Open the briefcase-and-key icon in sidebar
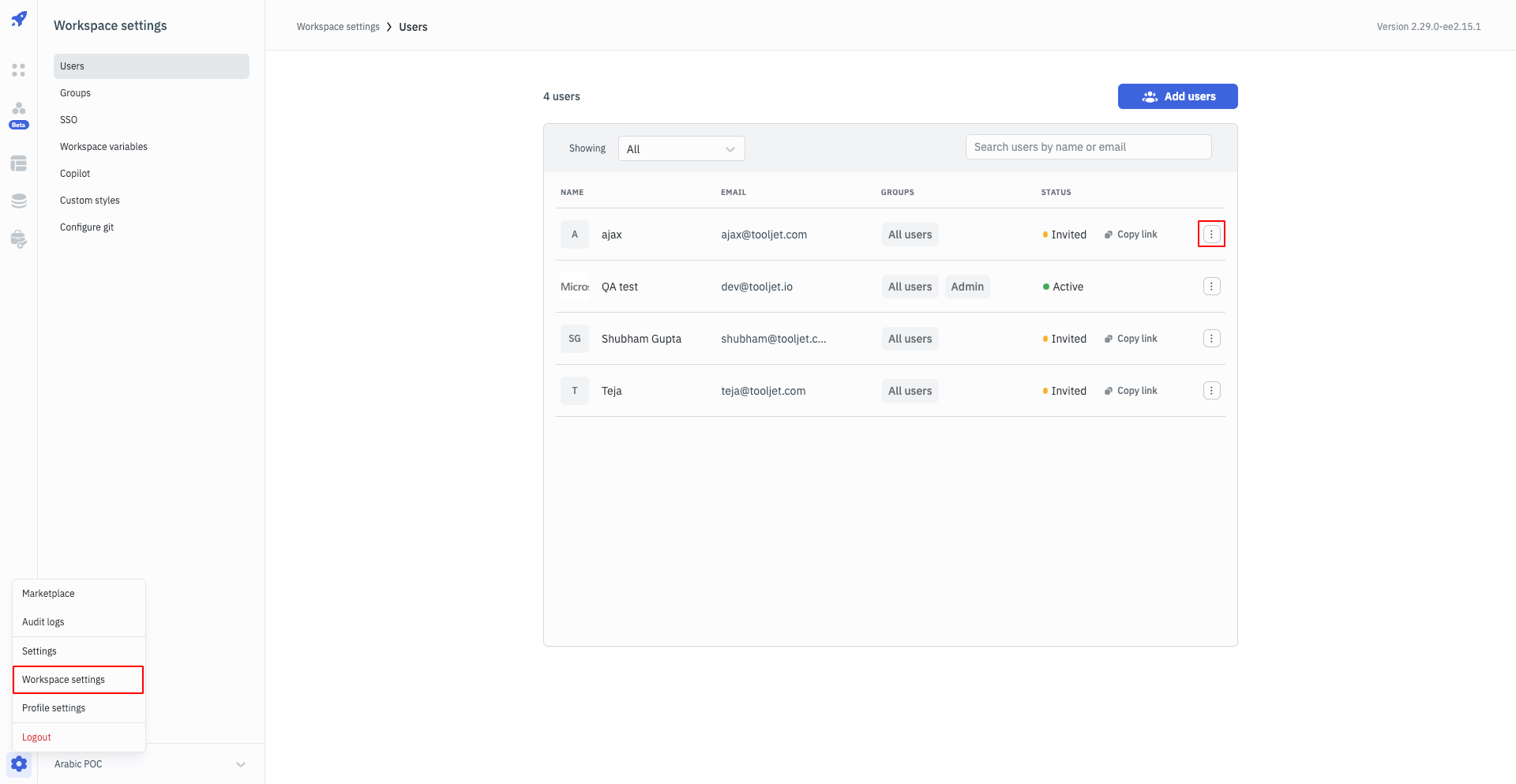 [x=19, y=239]
